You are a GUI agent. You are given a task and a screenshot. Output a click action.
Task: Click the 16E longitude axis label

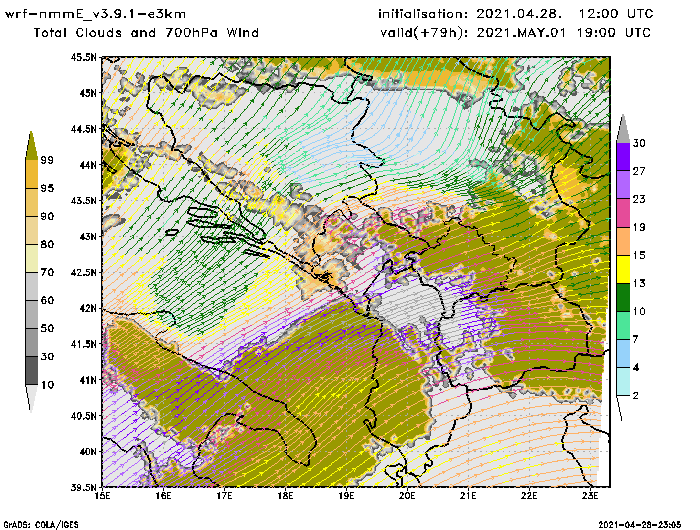click(163, 496)
